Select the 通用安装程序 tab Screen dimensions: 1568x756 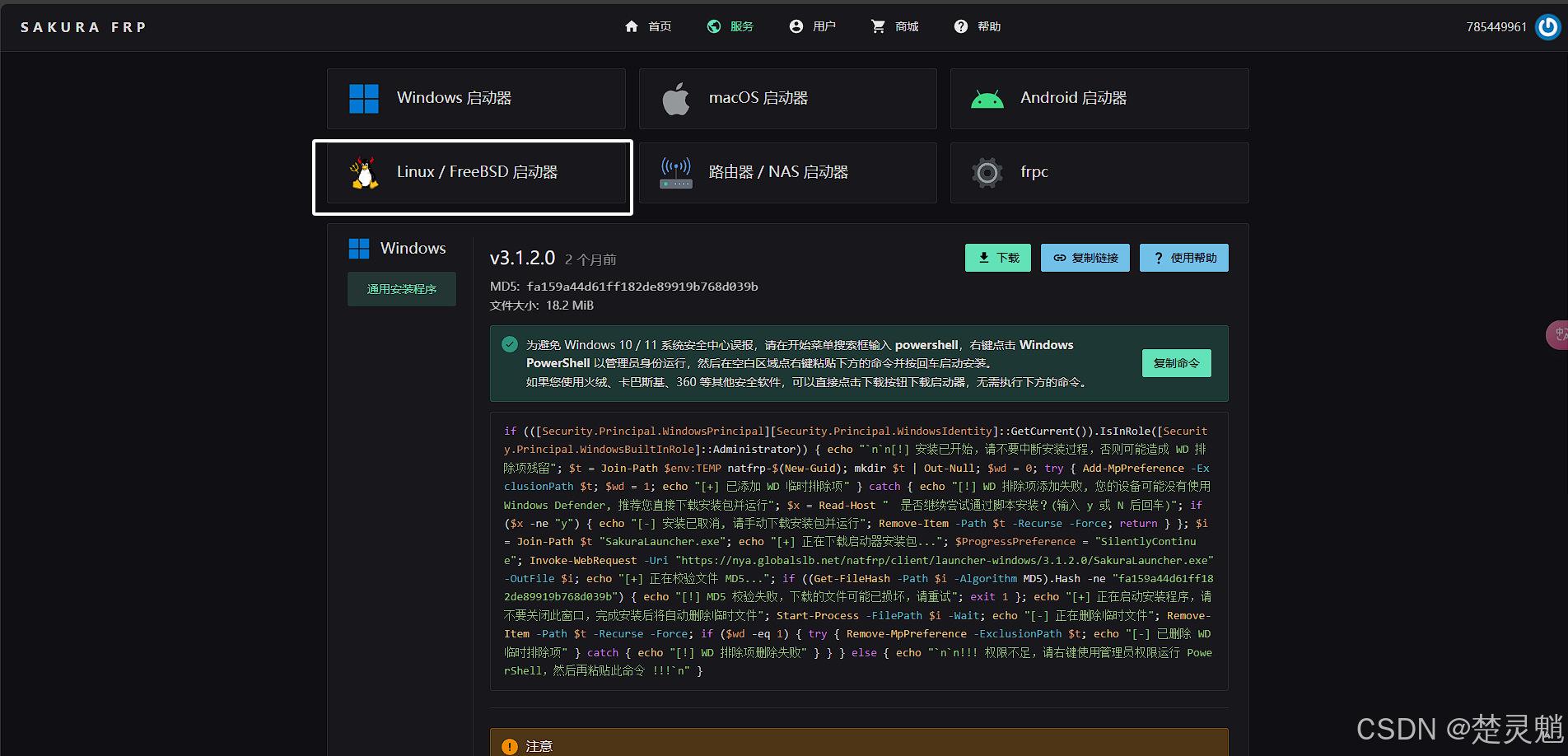click(402, 289)
